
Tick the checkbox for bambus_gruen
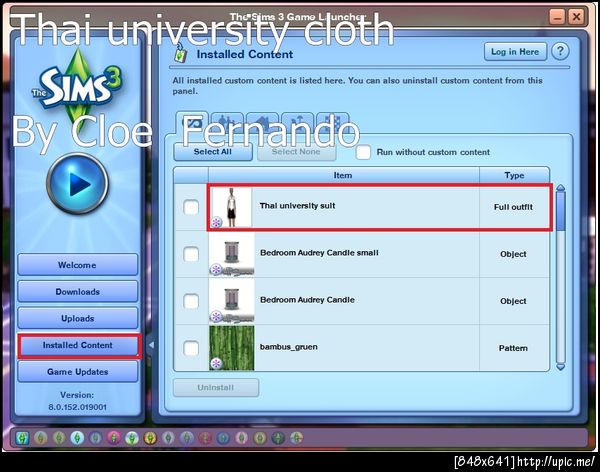point(191,348)
